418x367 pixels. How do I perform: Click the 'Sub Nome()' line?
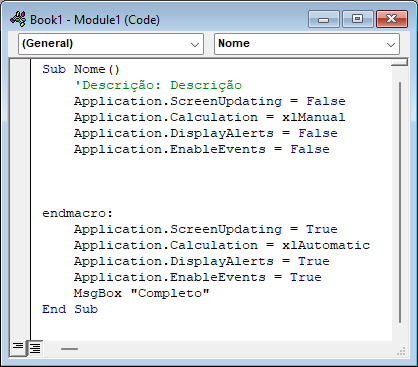pyautogui.click(x=81, y=69)
